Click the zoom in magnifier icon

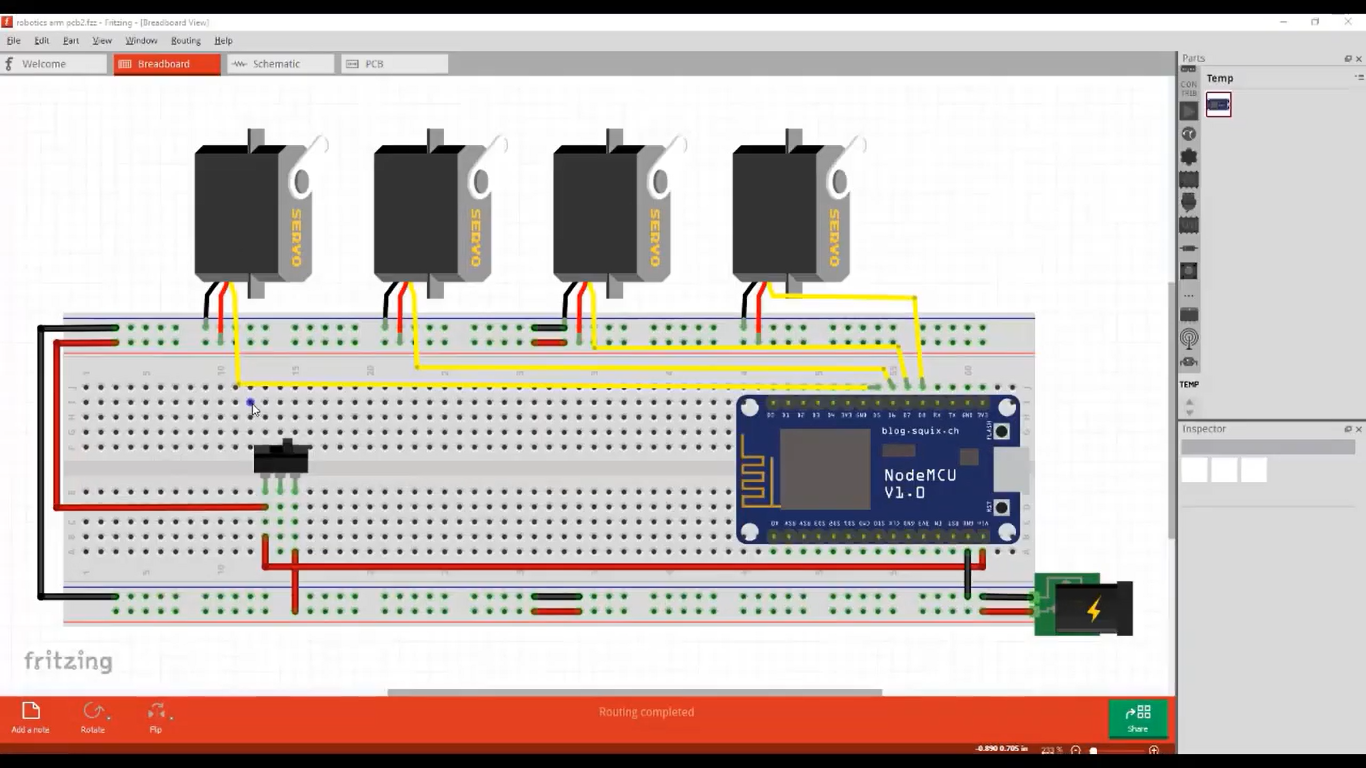tap(1154, 750)
